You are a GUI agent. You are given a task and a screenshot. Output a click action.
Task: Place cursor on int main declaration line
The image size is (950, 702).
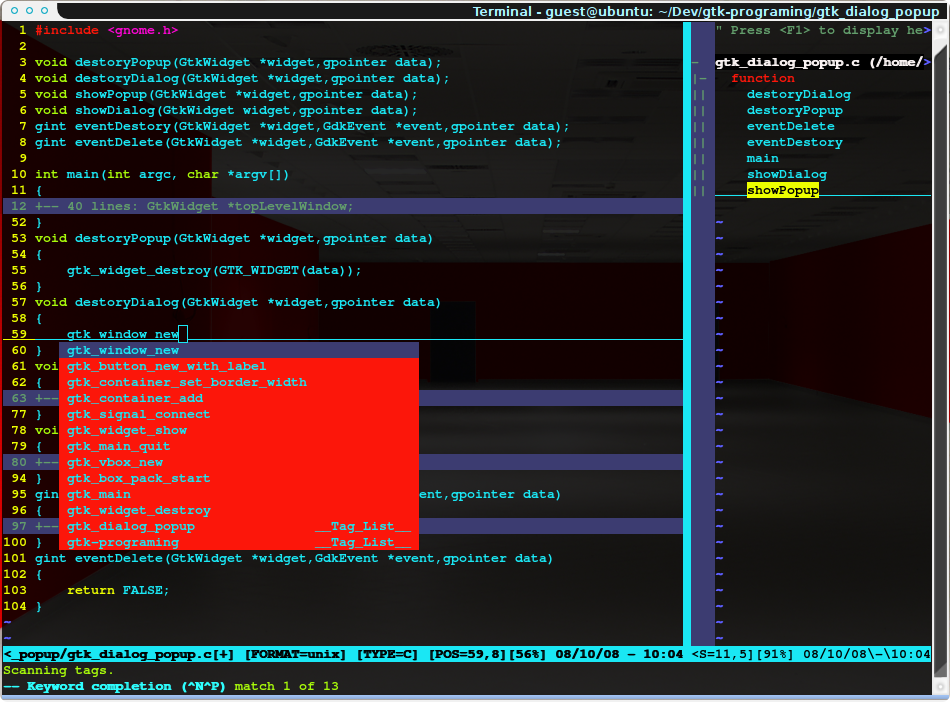click(x=162, y=174)
